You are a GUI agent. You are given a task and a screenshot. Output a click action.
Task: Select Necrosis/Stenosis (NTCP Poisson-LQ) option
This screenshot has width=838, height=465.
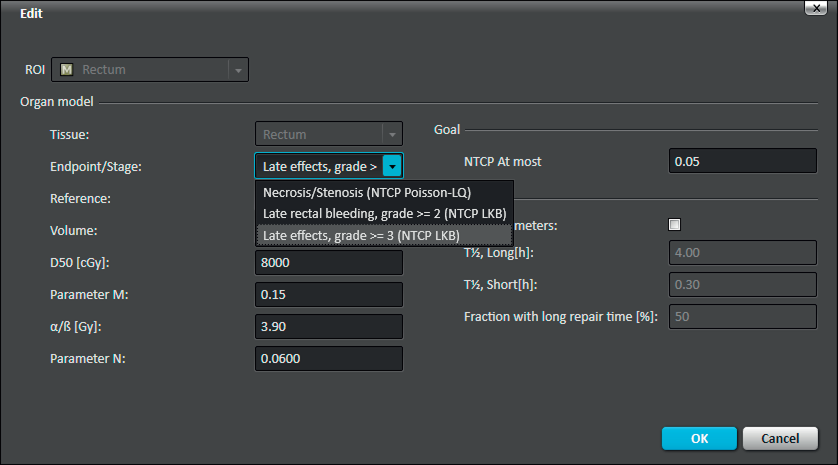pos(384,192)
